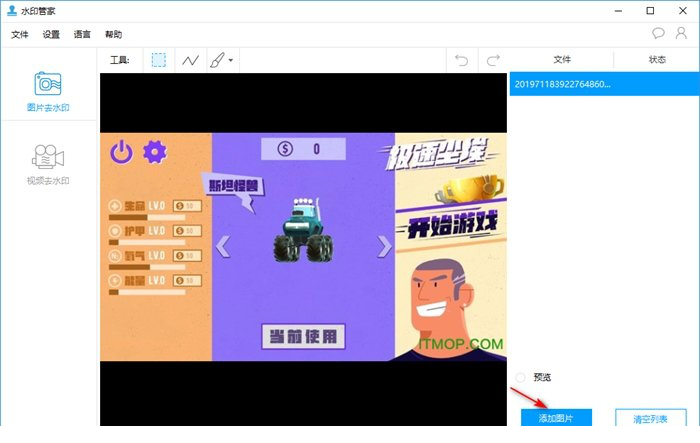Select the rectangle selection tool
This screenshot has height=443, width=700.
pyautogui.click(x=158, y=60)
